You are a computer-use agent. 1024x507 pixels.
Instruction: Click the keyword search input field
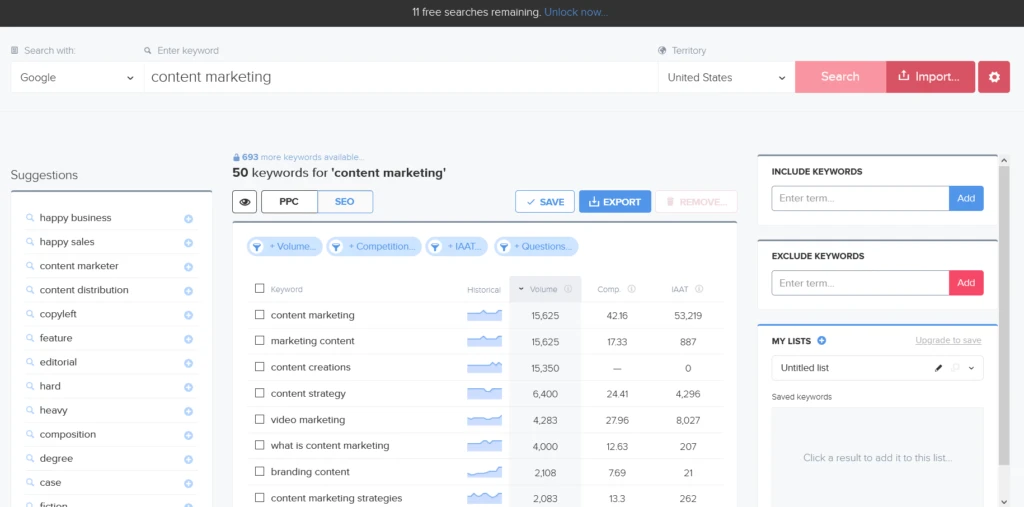pos(400,77)
